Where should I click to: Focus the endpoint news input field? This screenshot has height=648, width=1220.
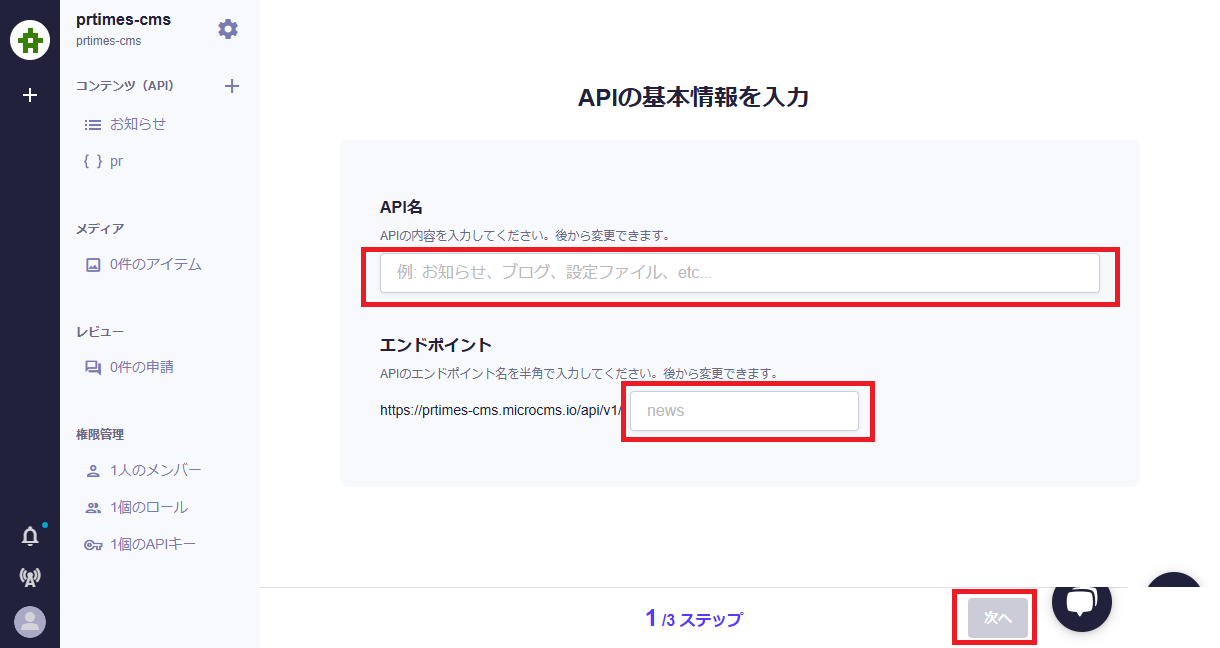coord(744,411)
